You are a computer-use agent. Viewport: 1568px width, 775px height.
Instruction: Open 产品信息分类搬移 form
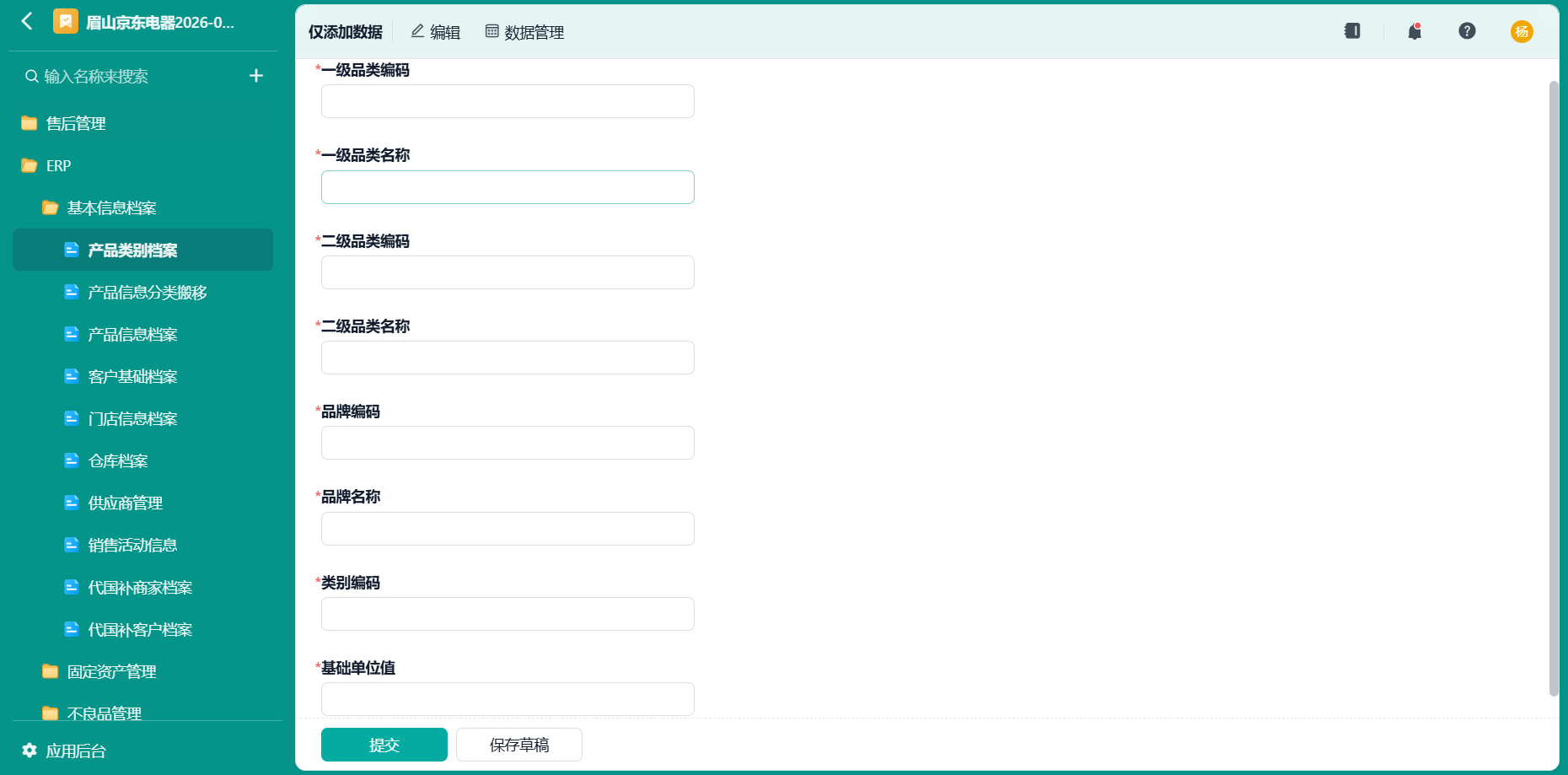pyautogui.click(x=142, y=293)
